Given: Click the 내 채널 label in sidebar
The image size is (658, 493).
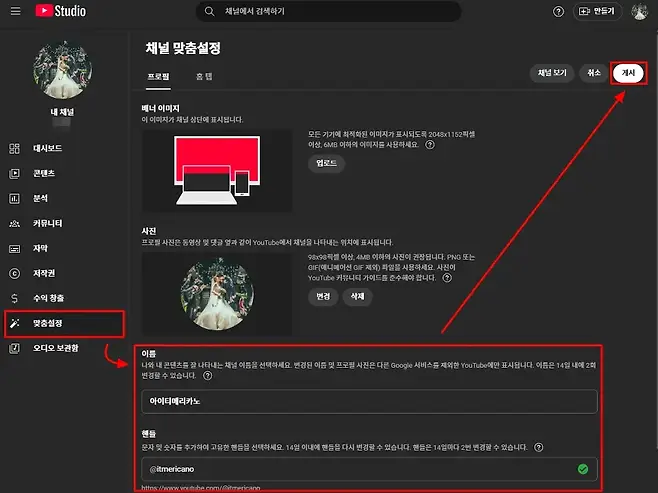Looking at the screenshot, I should (x=62, y=112).
